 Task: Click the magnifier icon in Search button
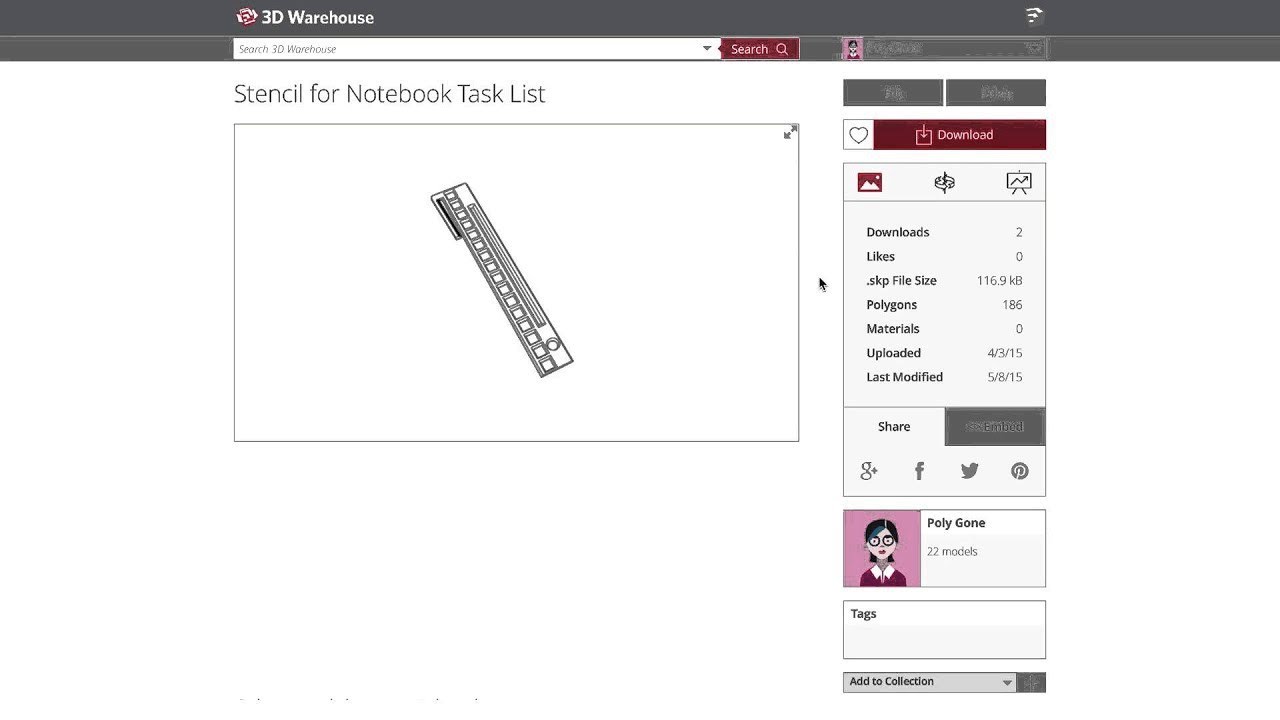click(782, 49)
